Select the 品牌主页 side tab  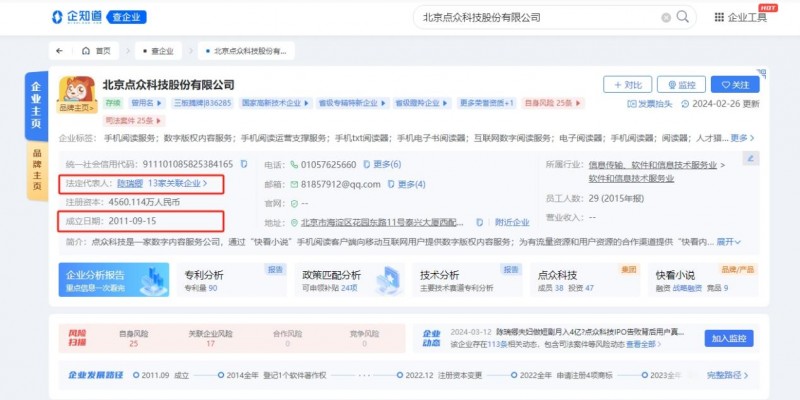37,170
